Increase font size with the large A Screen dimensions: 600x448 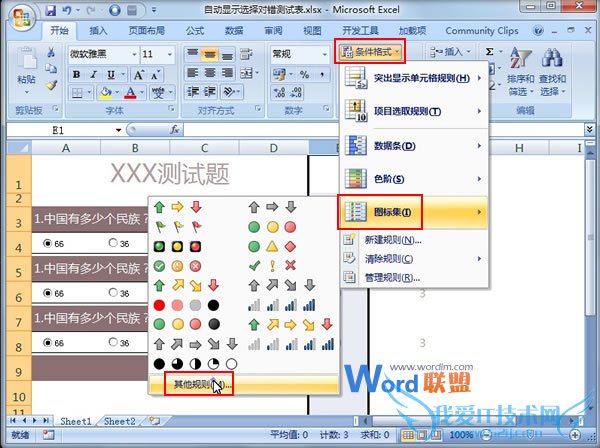139,75
